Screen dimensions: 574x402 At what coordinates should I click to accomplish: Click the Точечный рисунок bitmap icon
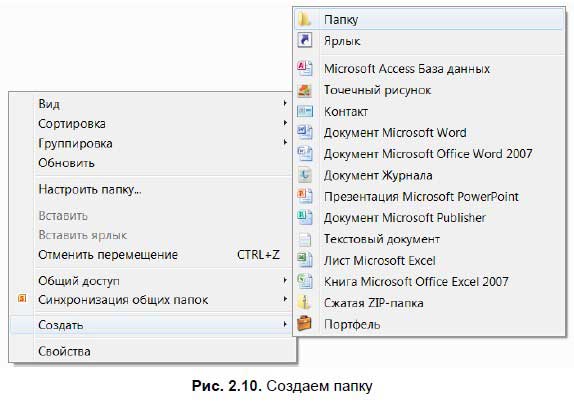pyautogui.click(x=305, y=90)
